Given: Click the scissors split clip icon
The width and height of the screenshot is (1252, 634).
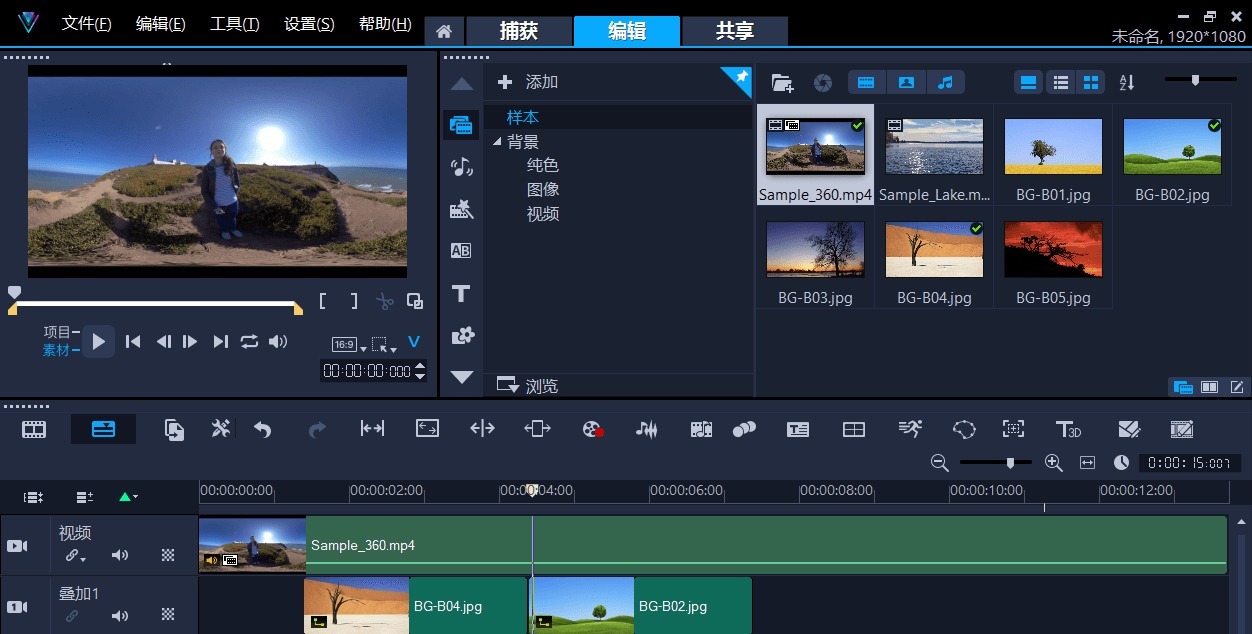Looking at the screenshot, I should (x=385, y=301).
